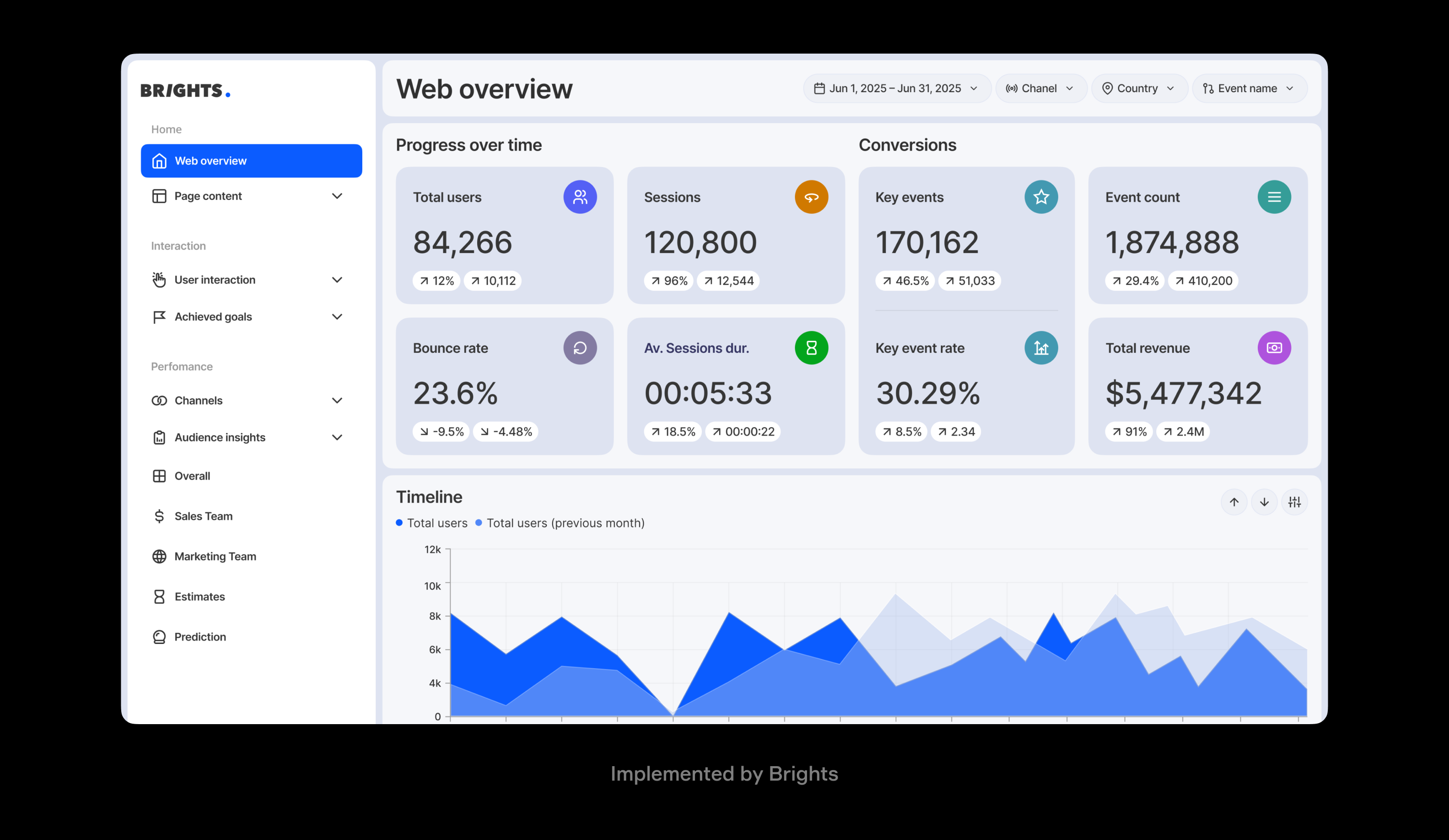
Task: Open the date range Jun 2025 dropdown
Action: pyautogui.click(x=896, y=88)
